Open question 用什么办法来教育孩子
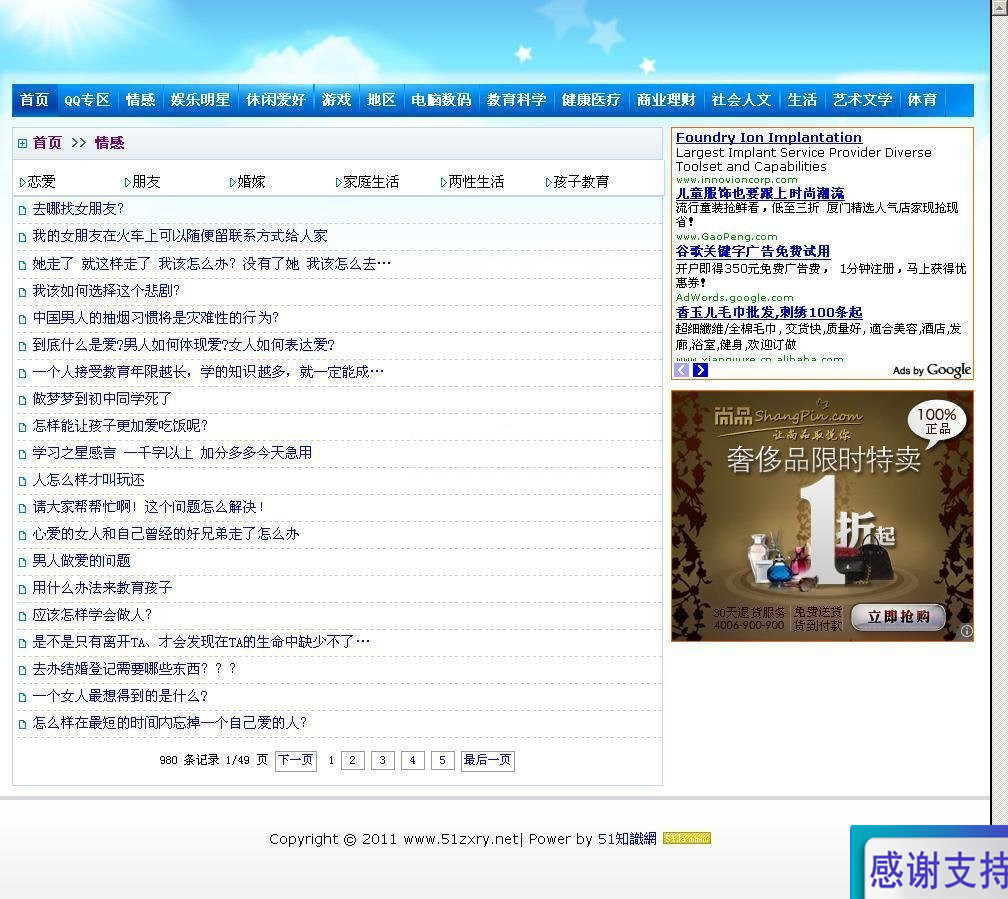 click(103, 588)
